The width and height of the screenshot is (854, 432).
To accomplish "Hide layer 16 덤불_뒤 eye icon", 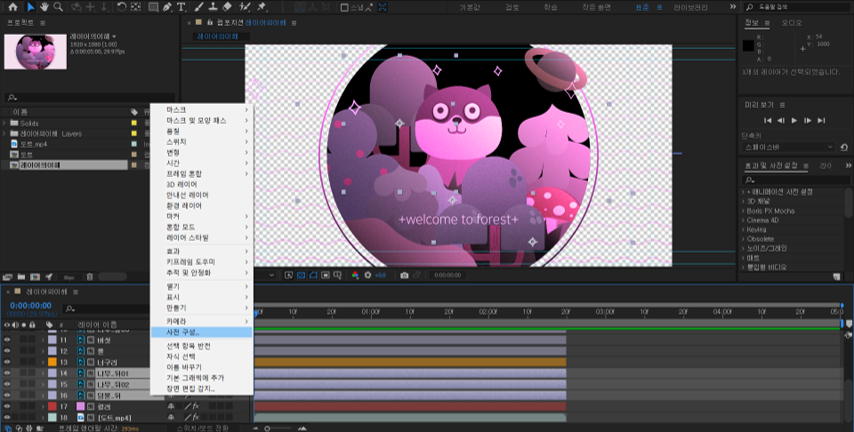I will (x=7, y=395).
